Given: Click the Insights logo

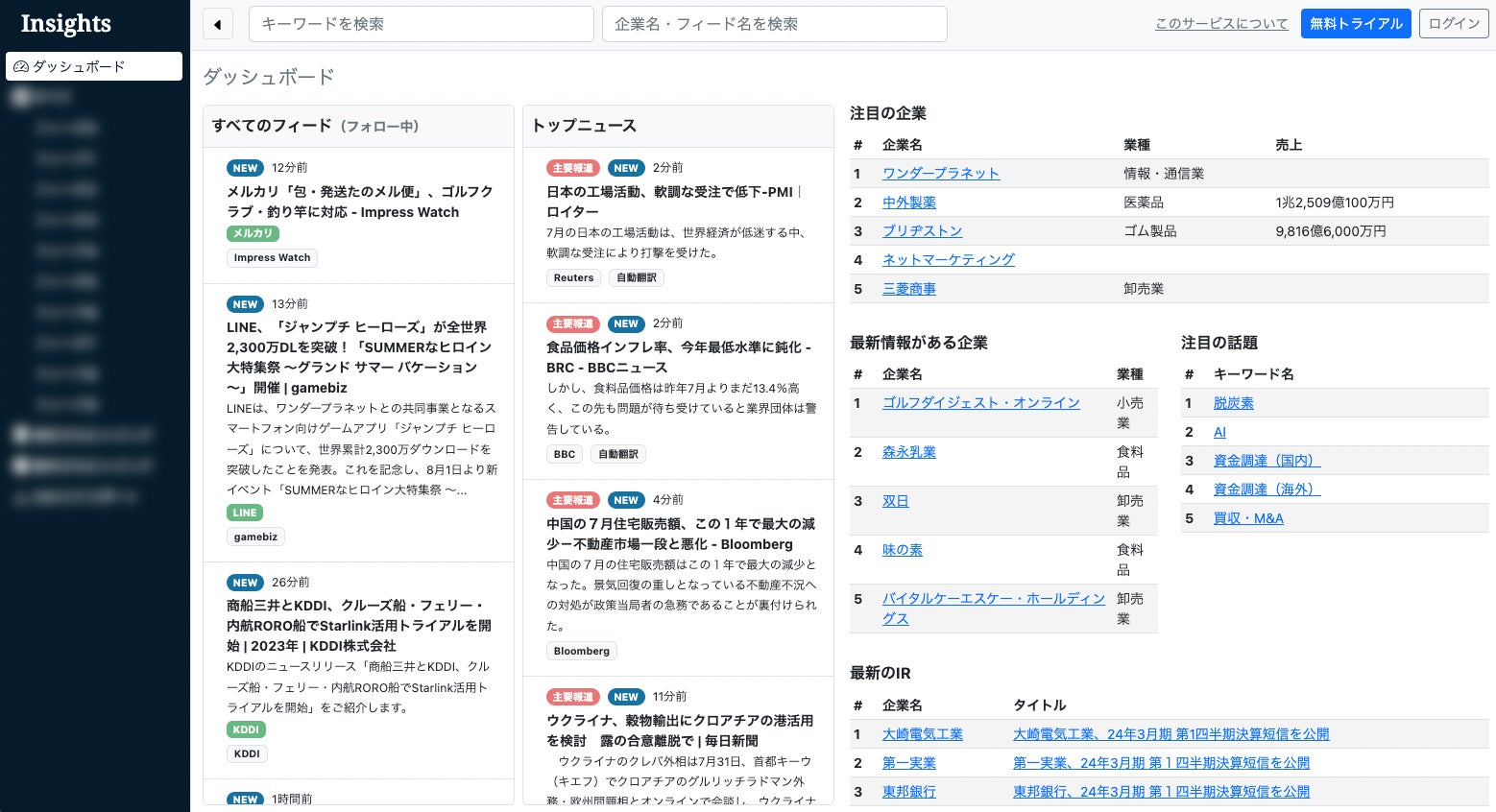Looking at the screenshot, I should click(65, 24).
